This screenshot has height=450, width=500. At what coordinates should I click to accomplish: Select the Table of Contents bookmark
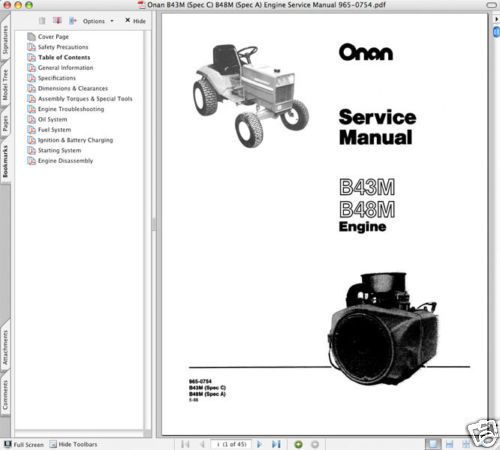(x=64, y=57)
